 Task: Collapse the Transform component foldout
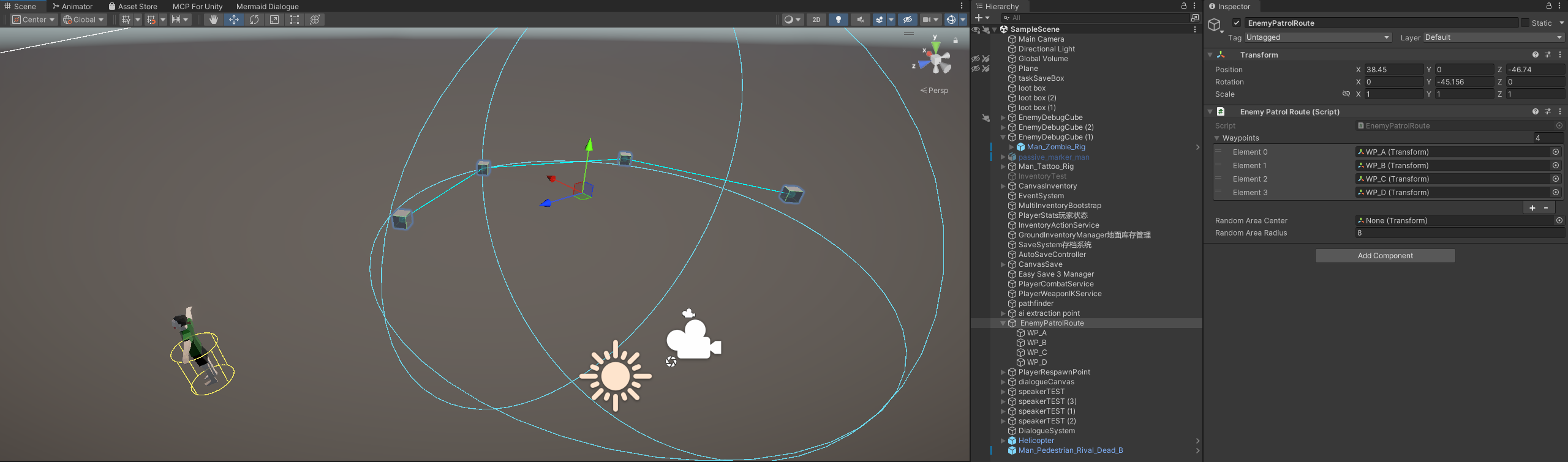(1210, 54)
